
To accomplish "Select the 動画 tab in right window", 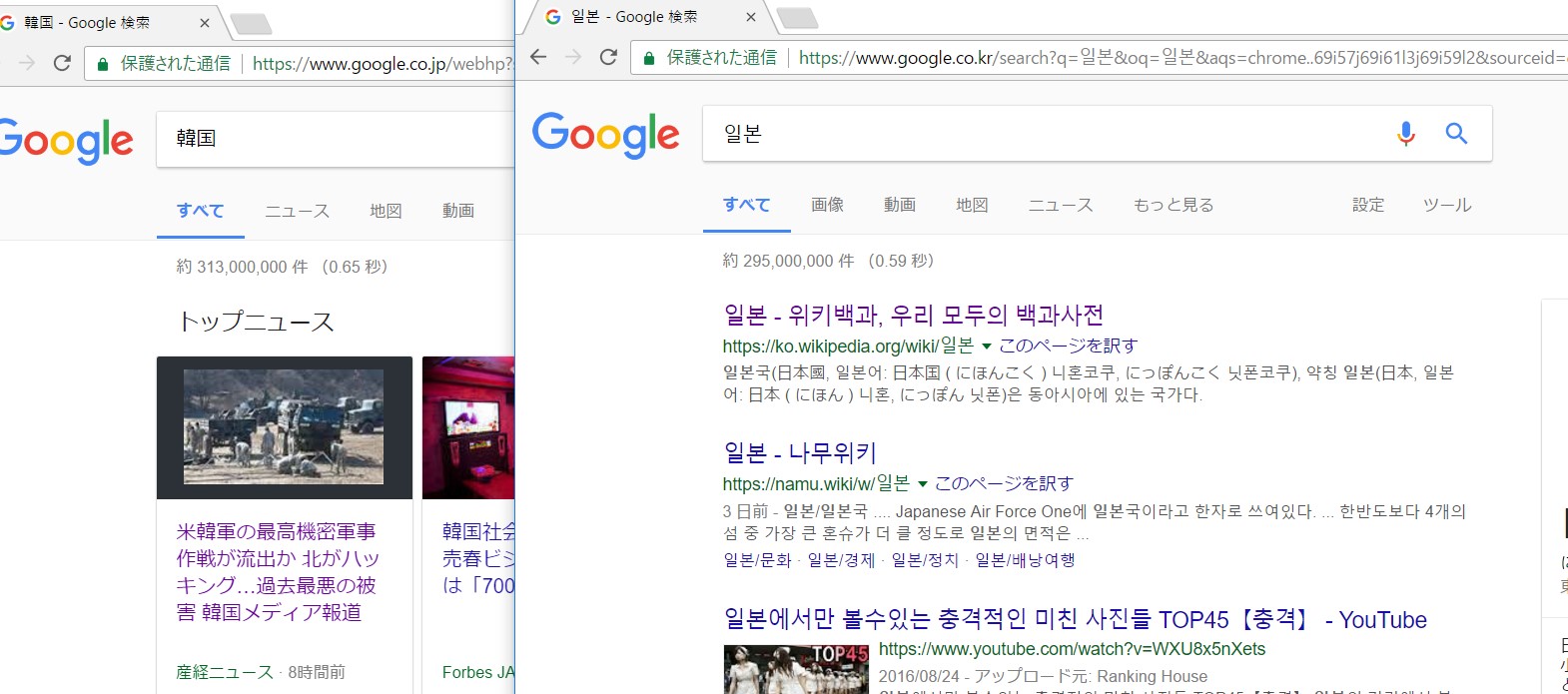I will click(x=899, y=205).
